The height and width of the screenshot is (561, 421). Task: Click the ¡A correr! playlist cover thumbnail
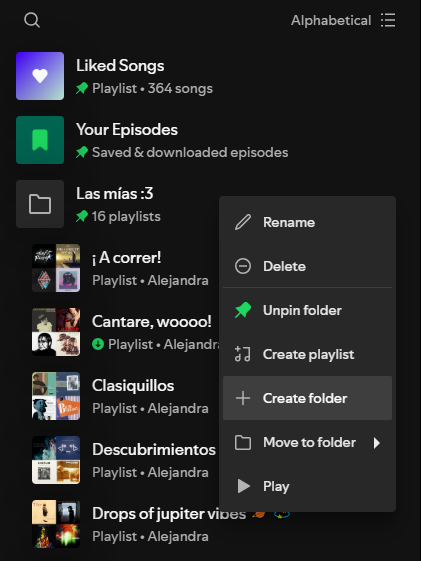pos(56,268)
